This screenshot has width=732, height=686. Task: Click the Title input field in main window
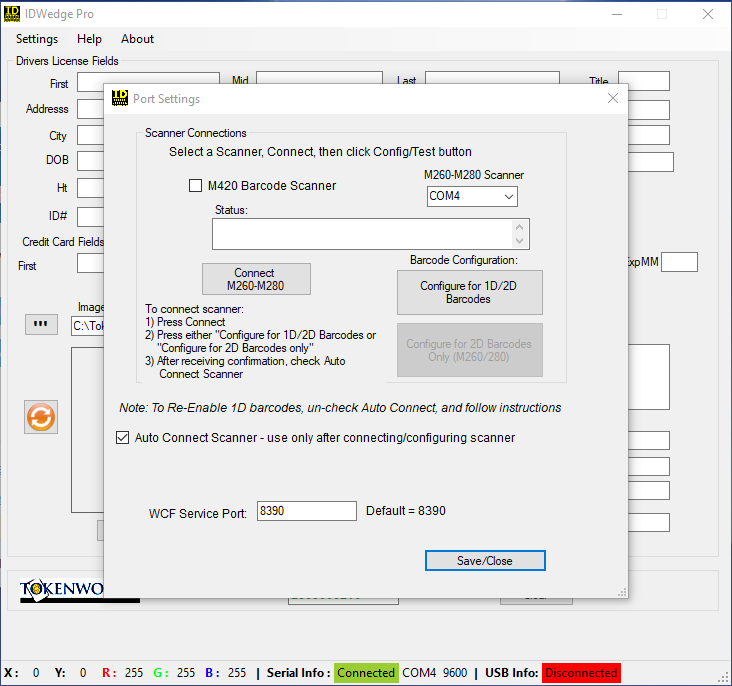pos(644,81)
